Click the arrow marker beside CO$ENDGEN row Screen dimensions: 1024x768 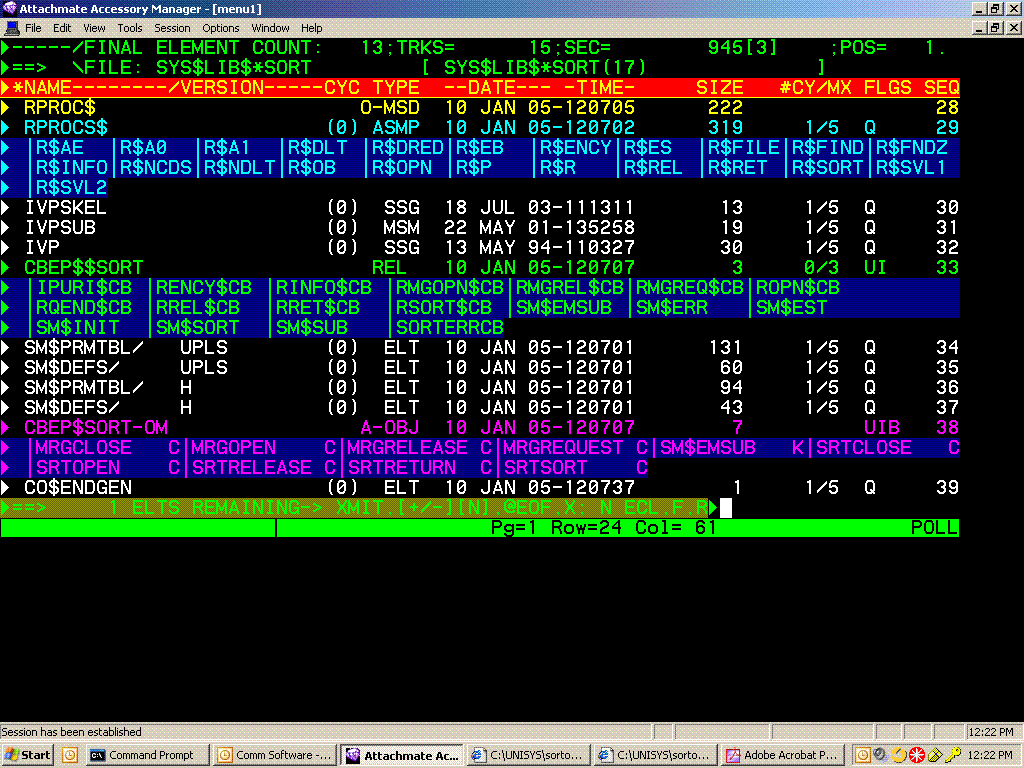pos(6,488)
